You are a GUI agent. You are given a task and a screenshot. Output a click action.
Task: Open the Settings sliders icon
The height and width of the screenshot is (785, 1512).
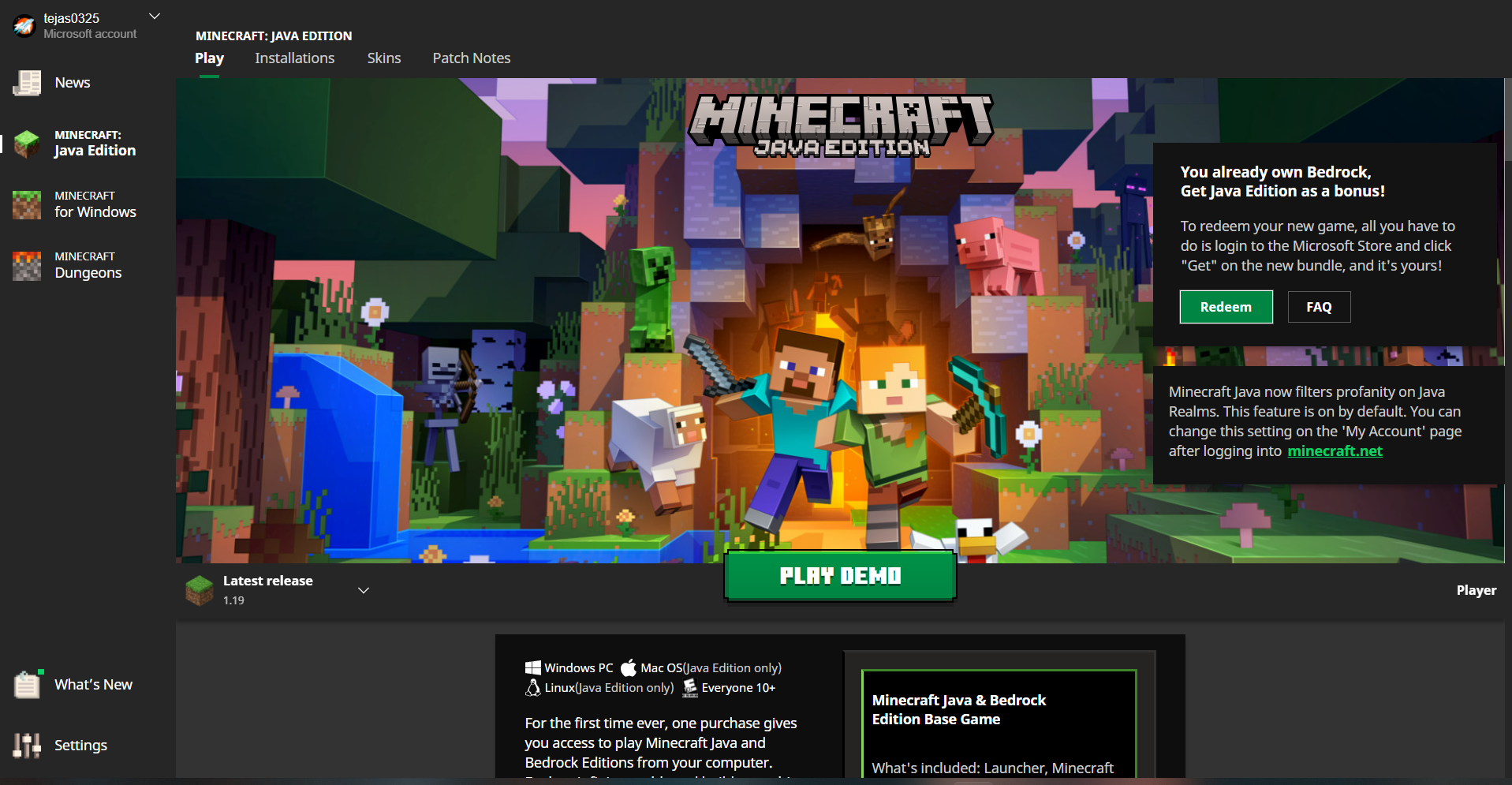click(27, 745)
